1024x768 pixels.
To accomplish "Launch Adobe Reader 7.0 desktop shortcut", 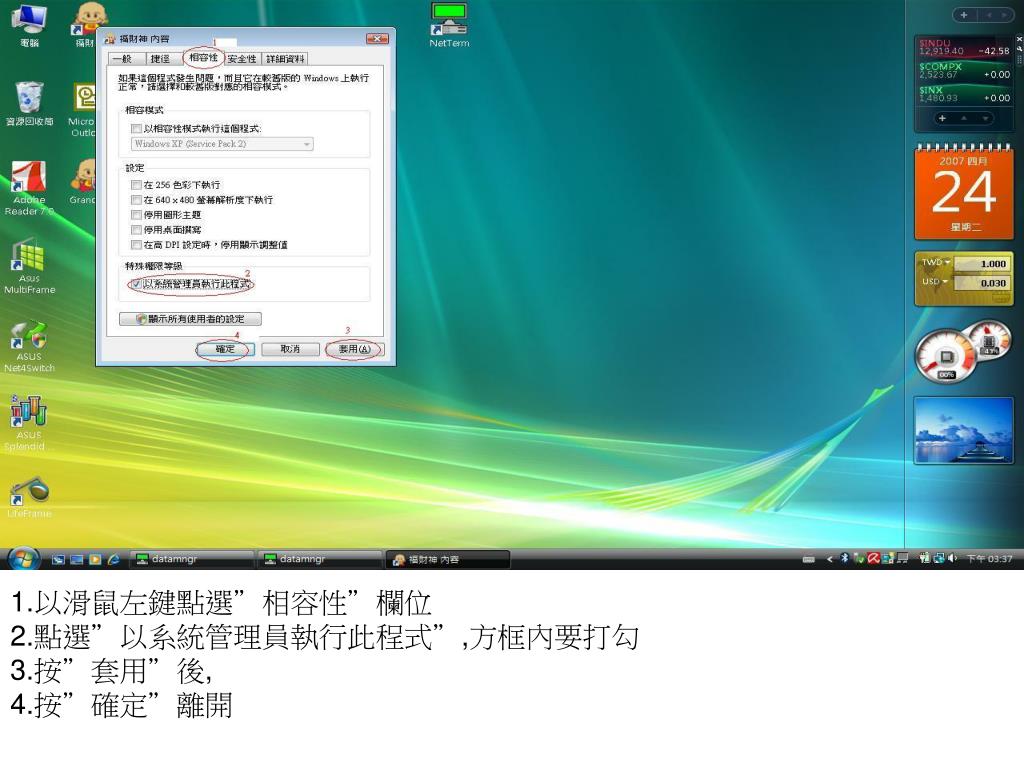I will (29, 188).
